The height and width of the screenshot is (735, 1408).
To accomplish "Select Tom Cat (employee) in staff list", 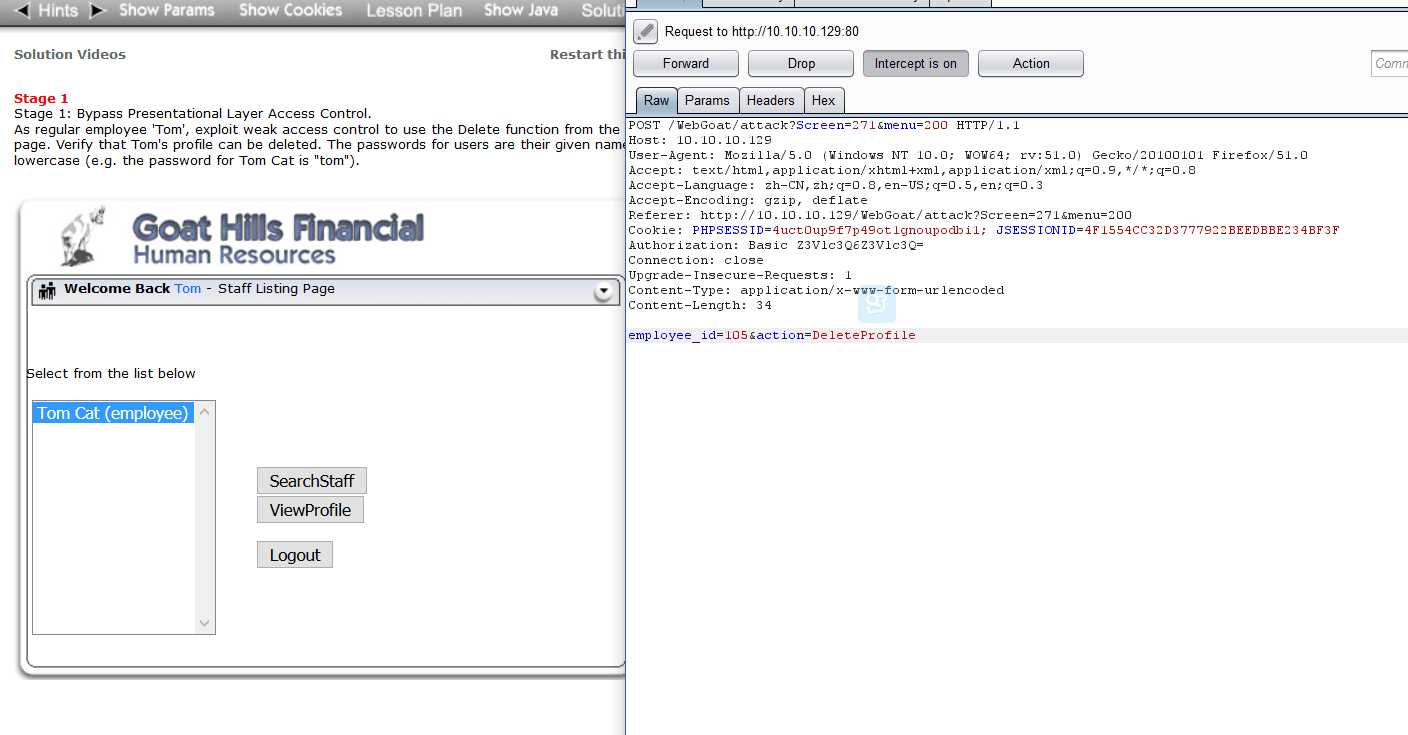I will (113, 413).
